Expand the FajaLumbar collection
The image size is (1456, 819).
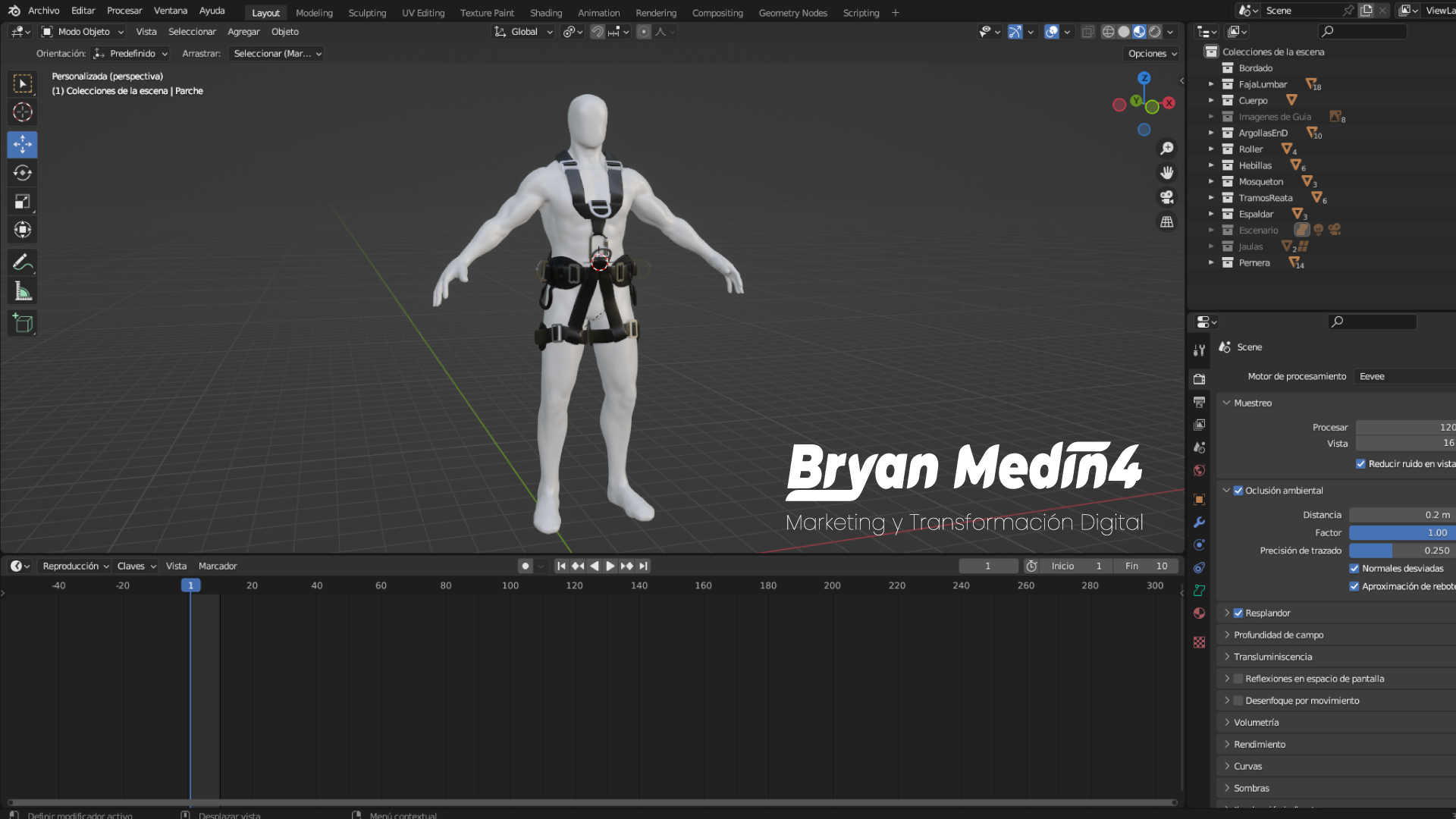point(1211,84)
